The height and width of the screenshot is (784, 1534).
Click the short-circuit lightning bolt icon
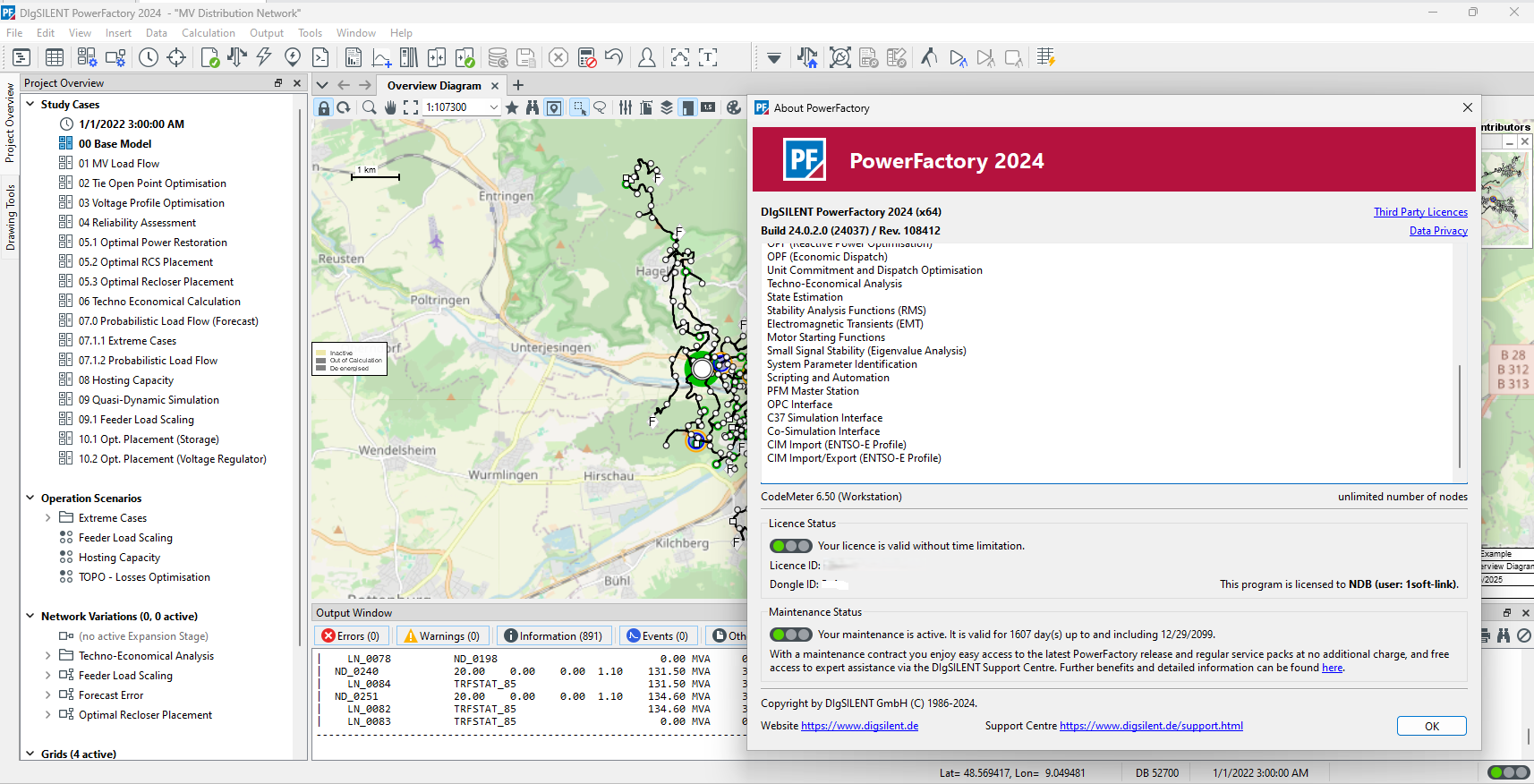coord(264,57)
